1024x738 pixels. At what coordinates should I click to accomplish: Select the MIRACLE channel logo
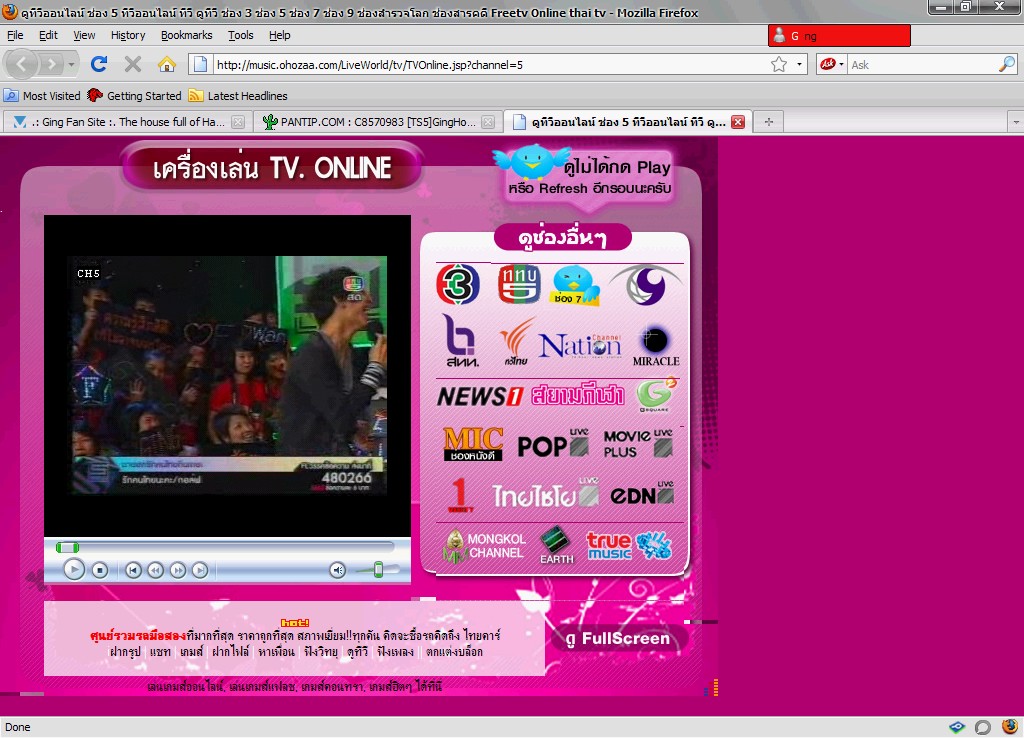tap(656, 346)
